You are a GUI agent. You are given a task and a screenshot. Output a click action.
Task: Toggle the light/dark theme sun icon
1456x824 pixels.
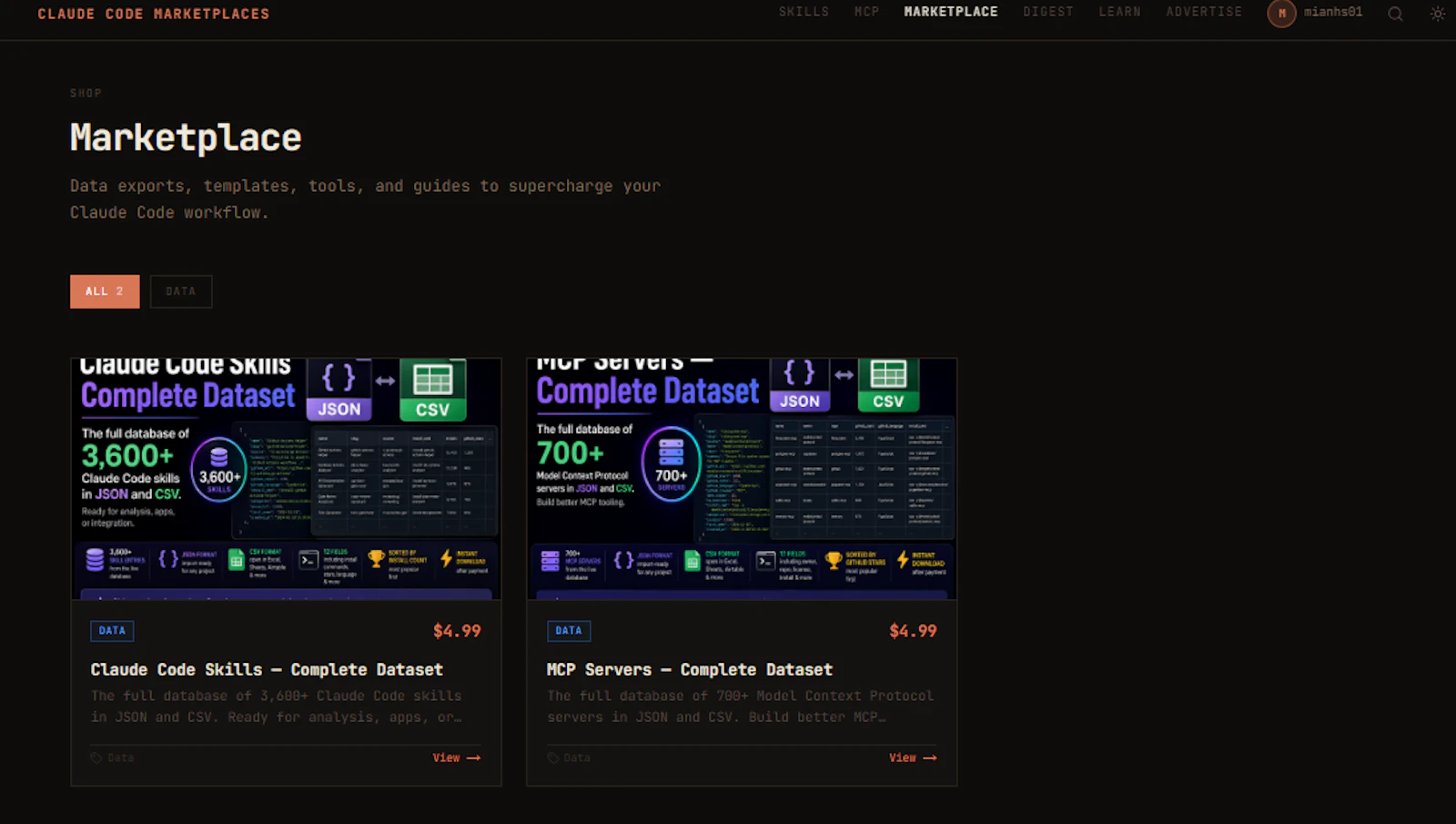[x=1438, y=14]
